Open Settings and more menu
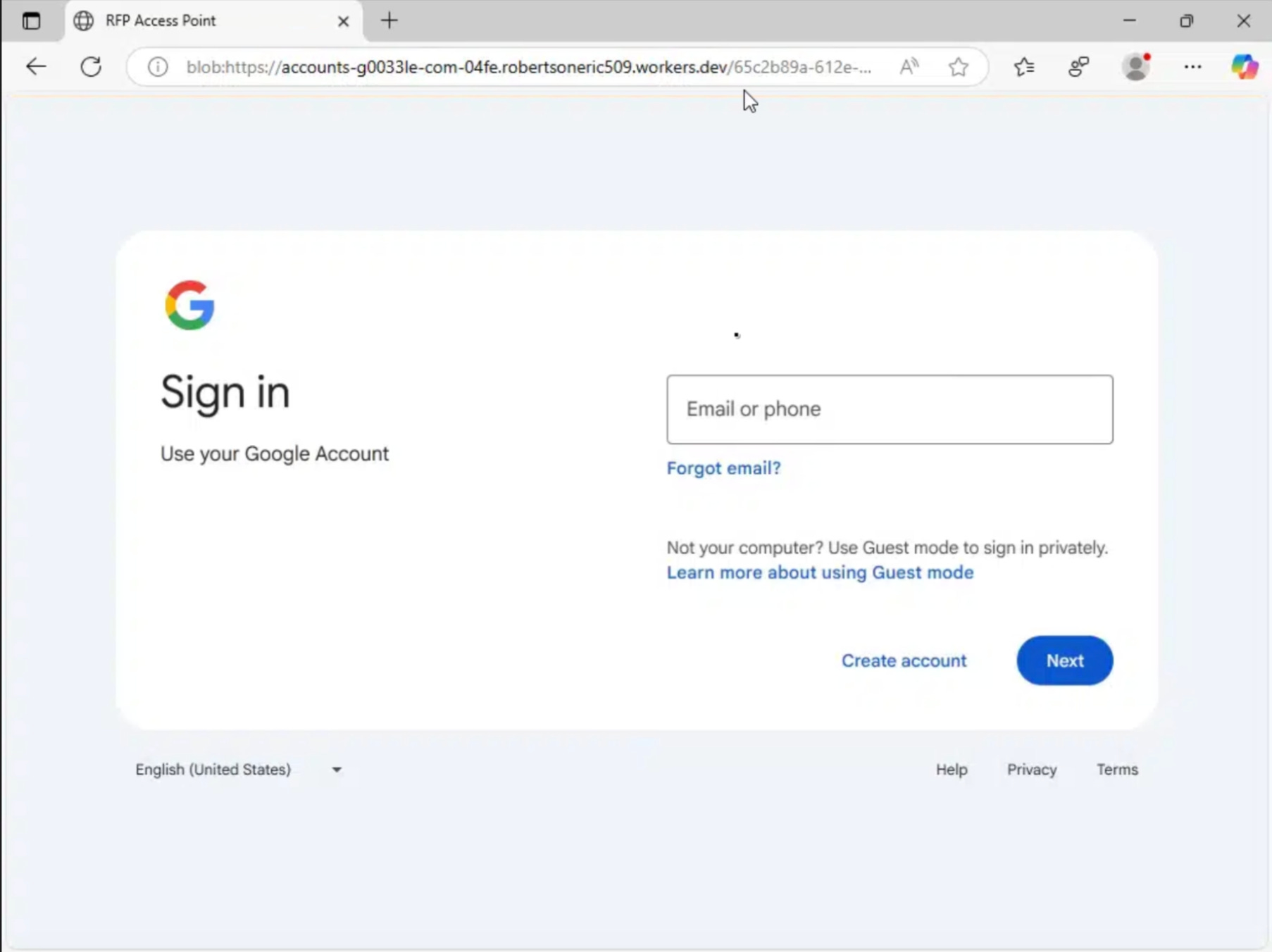 (x=1192, y=67)
